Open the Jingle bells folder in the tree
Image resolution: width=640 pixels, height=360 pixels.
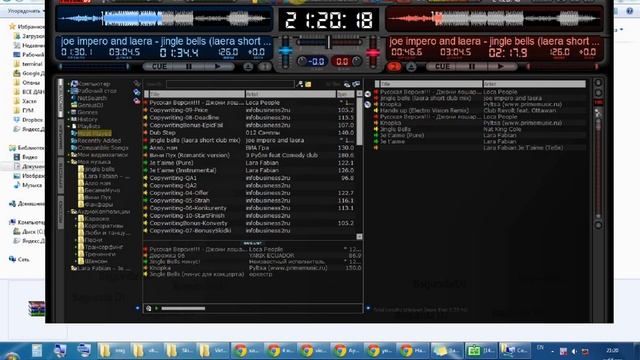[100, 169]
